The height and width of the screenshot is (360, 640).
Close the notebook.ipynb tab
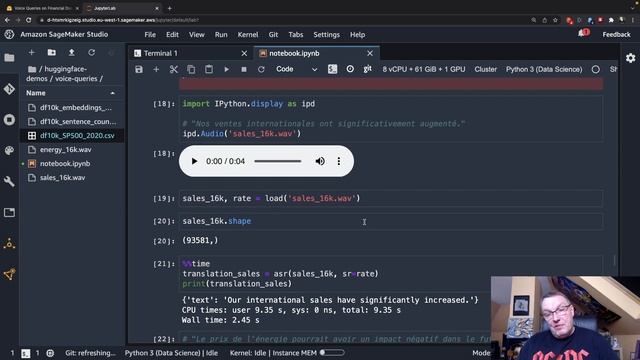[x=370, y=53]
